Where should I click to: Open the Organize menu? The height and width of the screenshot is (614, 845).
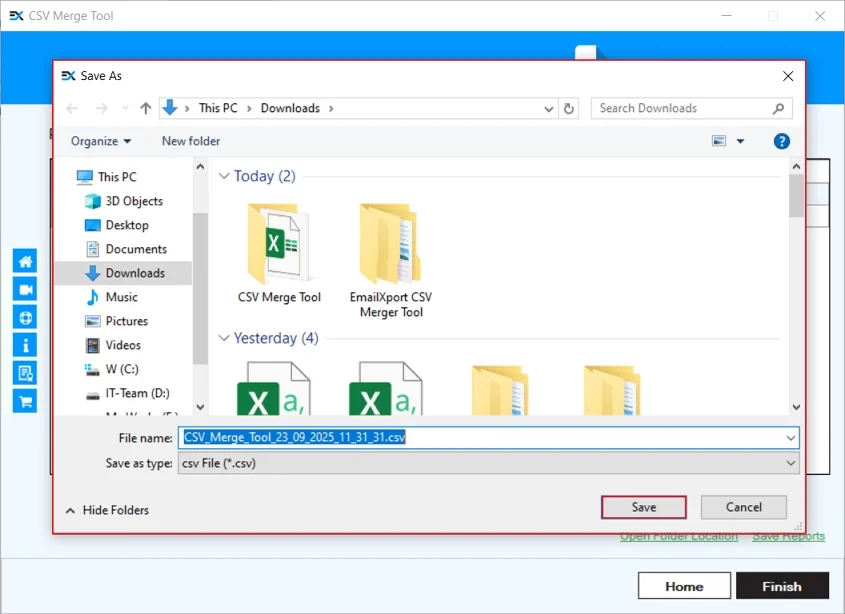[x=99, y=141]
